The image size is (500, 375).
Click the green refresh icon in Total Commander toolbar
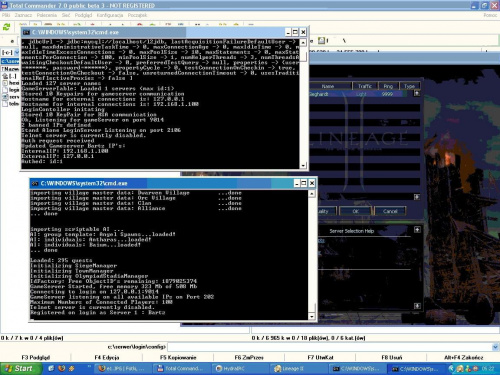pos(6,27)
